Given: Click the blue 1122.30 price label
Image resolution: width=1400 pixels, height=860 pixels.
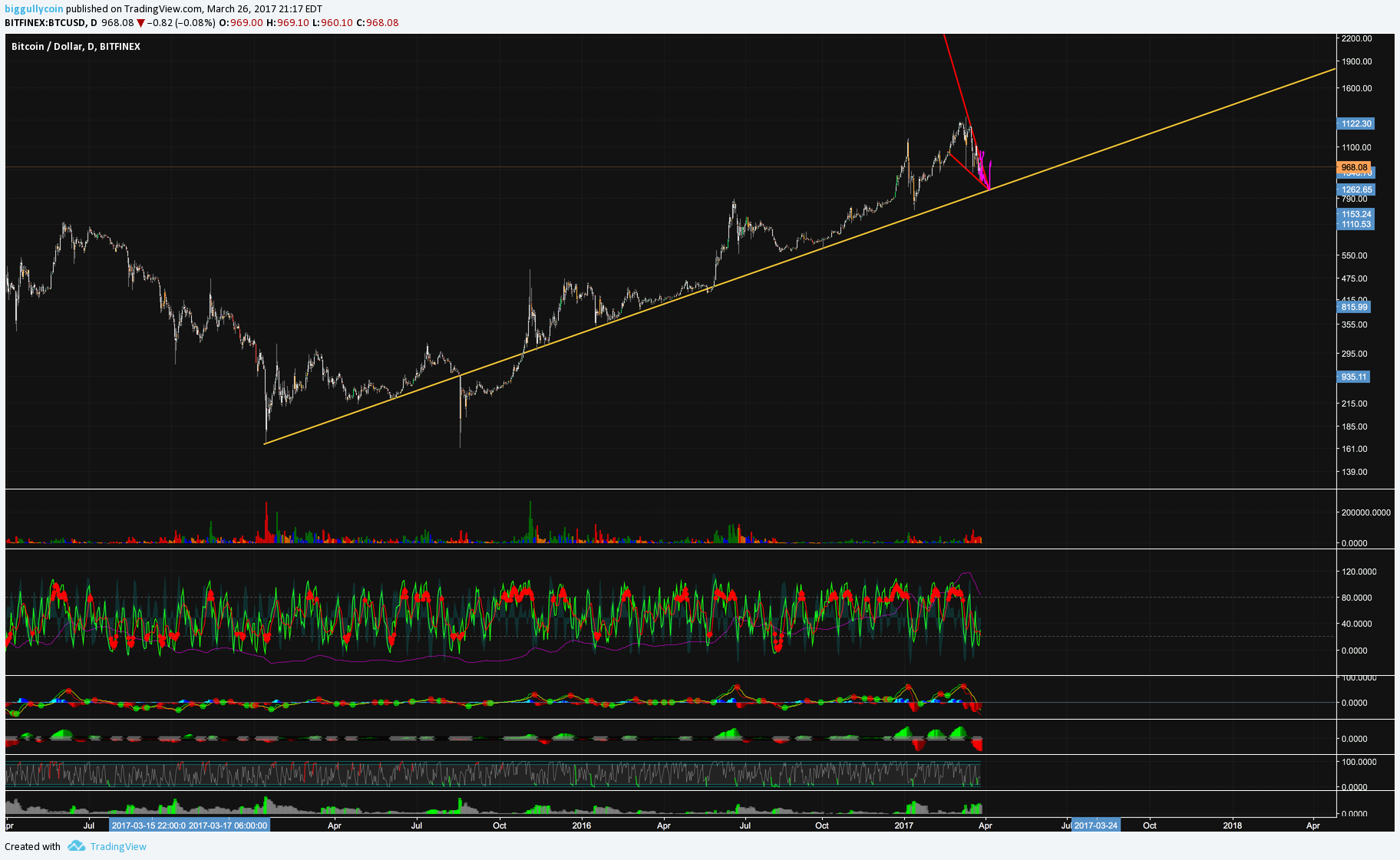Looking at the screenshot, I should [x=1356, y=124].
